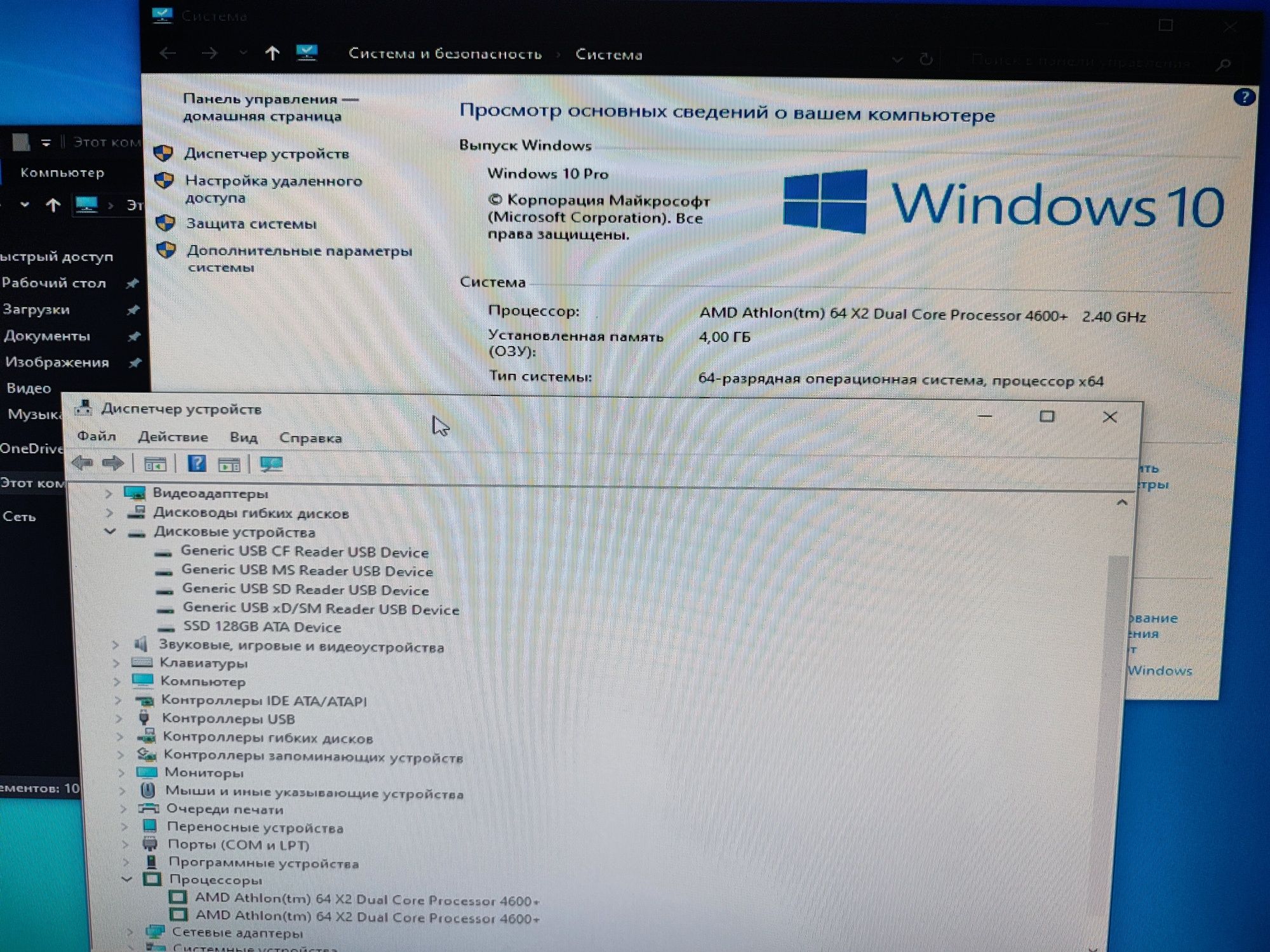Click scroll up arrow in Device Manager
Screen dimensions: 1270x952
point(1121,503)
